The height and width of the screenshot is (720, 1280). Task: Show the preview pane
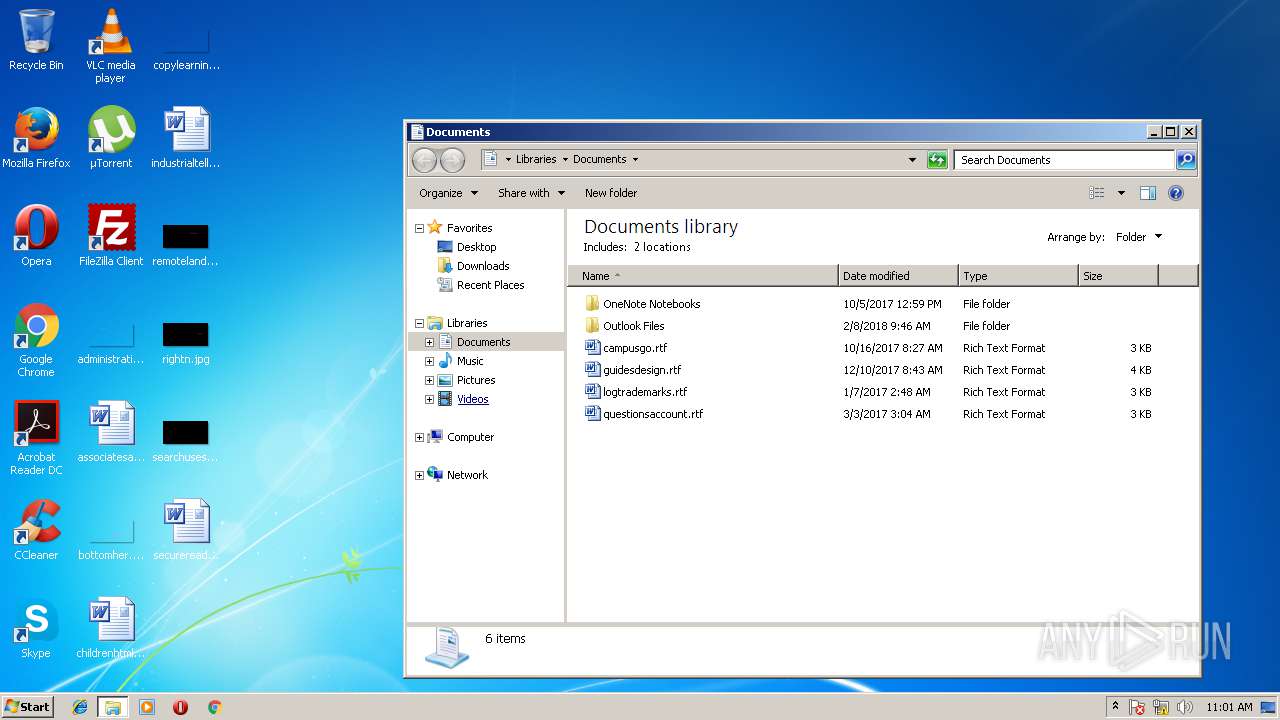point(1148,193)
